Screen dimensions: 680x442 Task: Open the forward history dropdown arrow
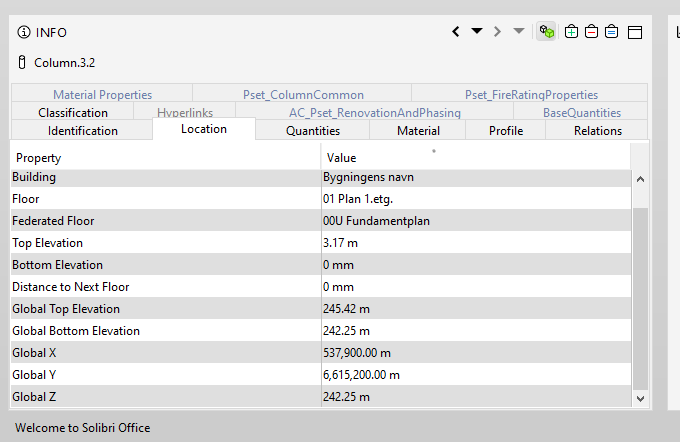518,31
